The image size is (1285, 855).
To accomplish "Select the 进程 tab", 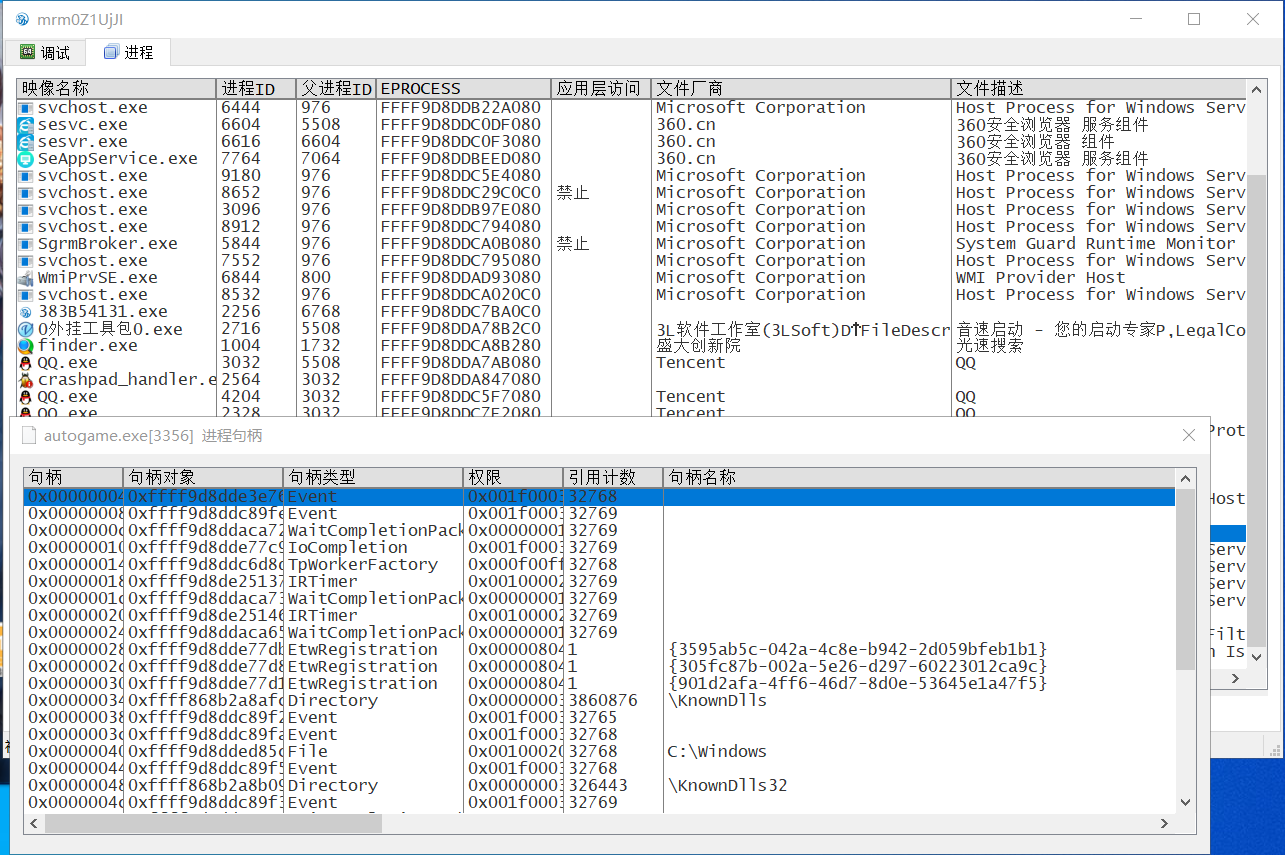I will pos(129,52).
